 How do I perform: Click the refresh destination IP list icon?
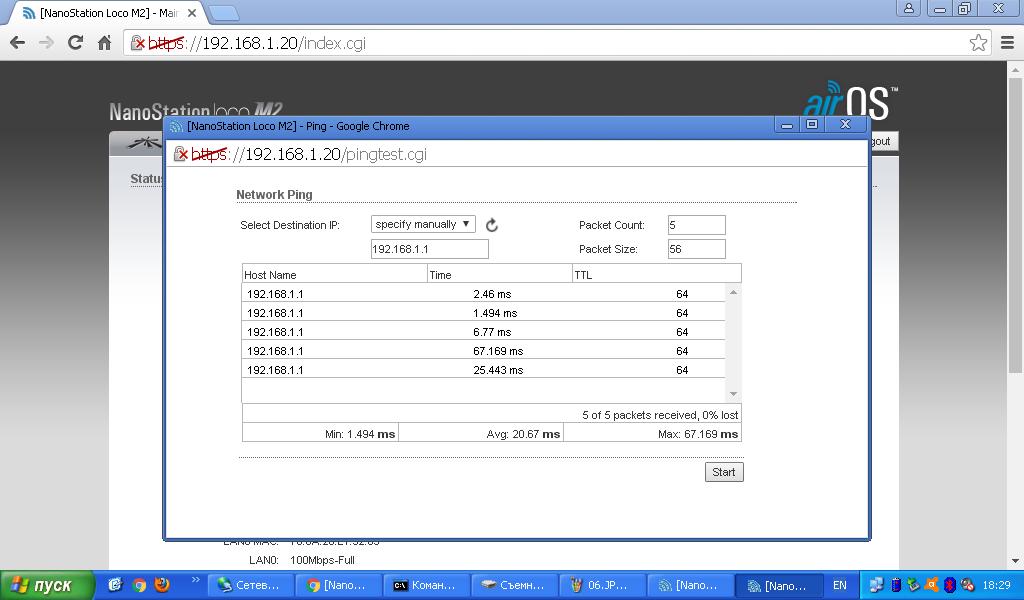click(491, 225)
